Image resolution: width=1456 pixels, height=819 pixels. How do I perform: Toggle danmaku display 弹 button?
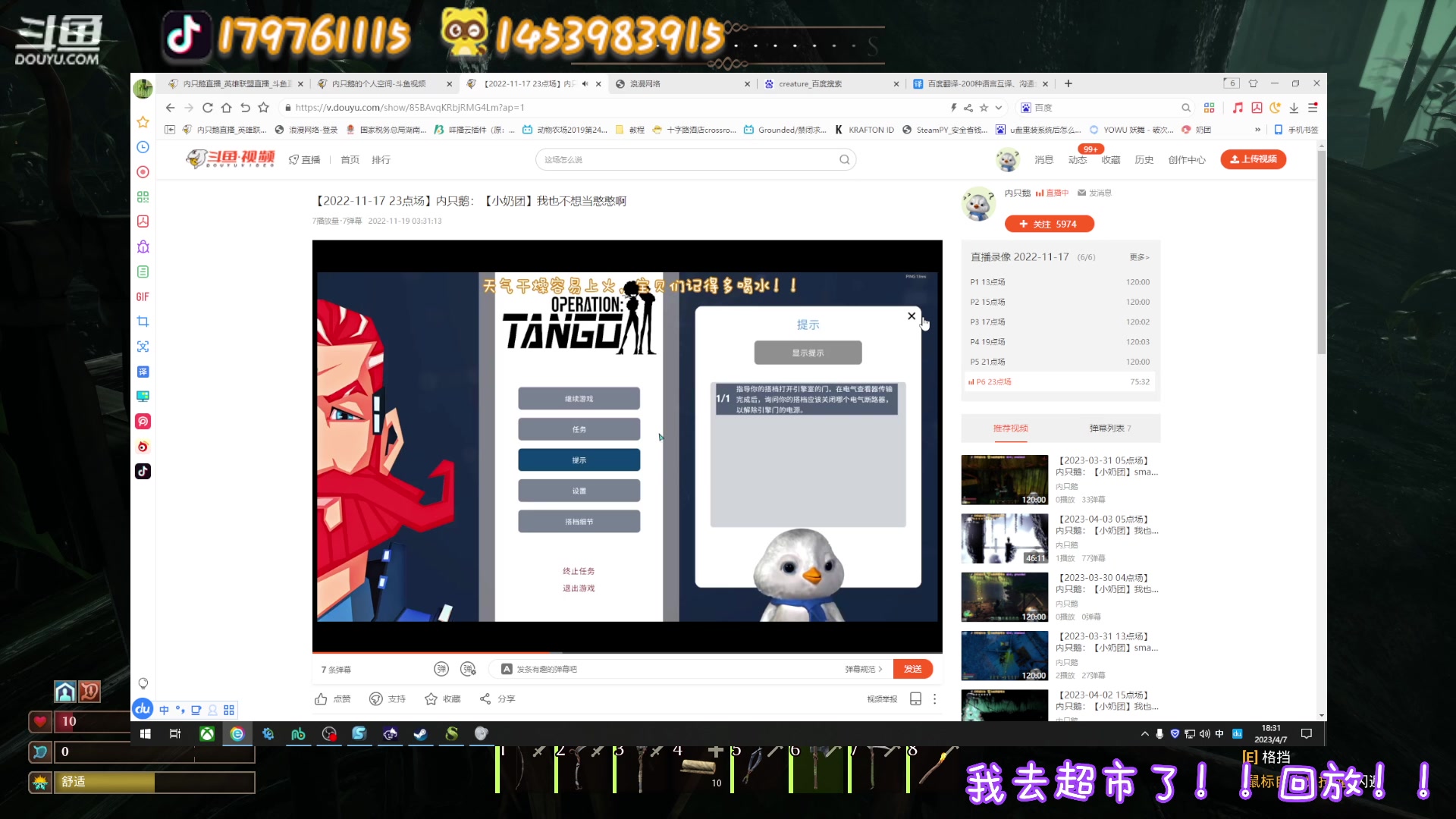pyautogui.click(x=441, y=669)
